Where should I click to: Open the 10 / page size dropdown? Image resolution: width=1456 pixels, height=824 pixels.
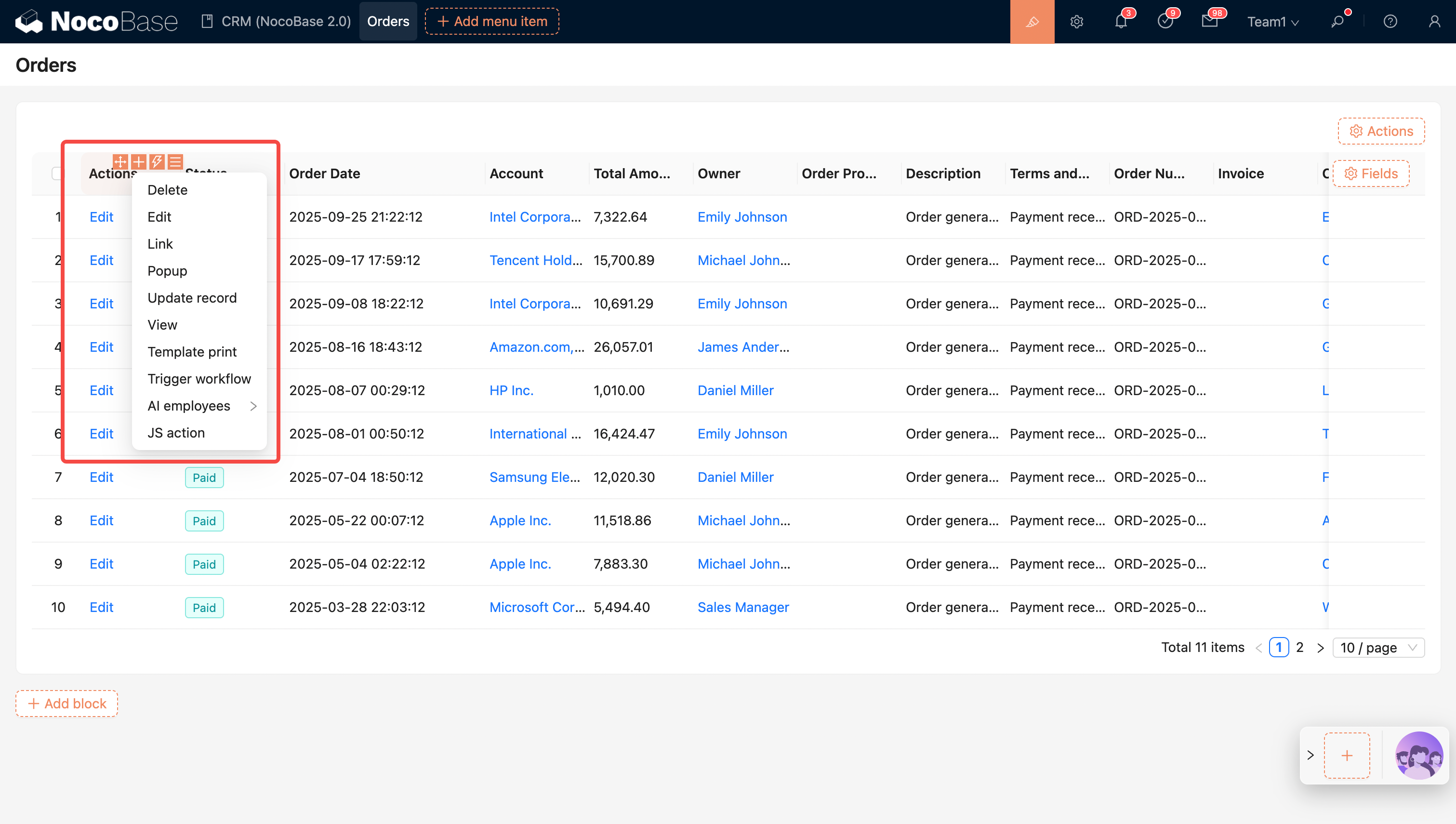coord(1378,648)
